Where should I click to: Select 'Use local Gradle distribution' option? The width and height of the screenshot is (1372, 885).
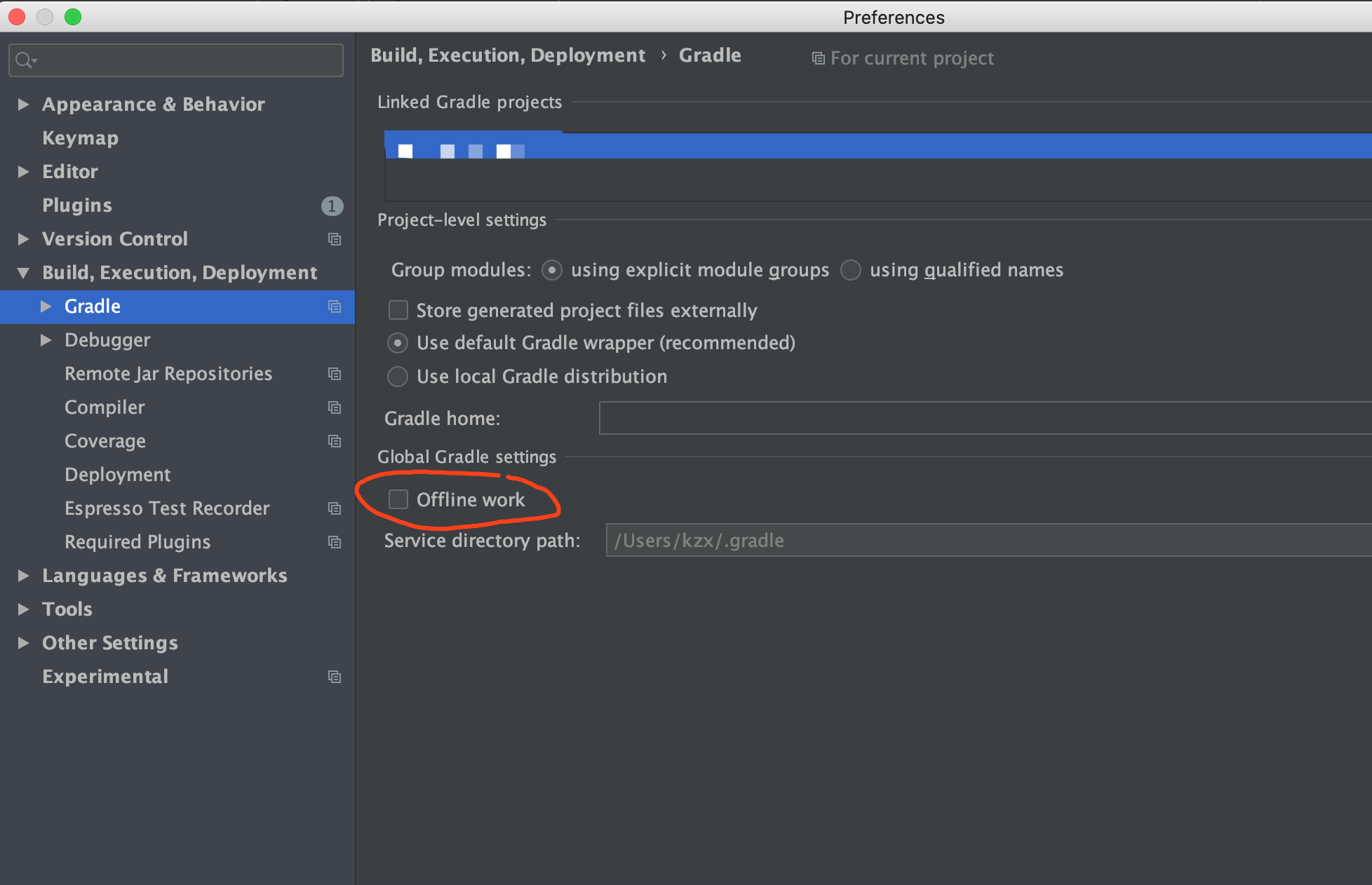(398, 377)
